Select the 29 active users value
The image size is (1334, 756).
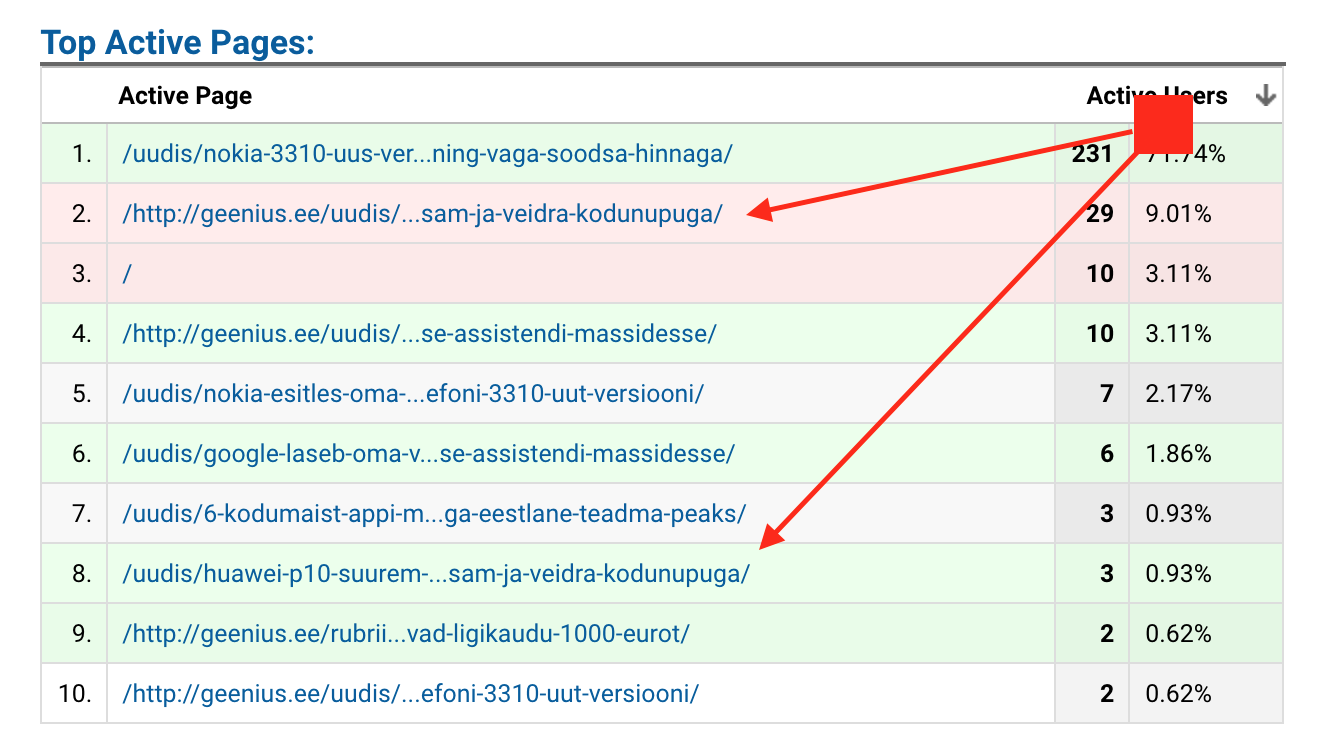tap(1100, 214)
